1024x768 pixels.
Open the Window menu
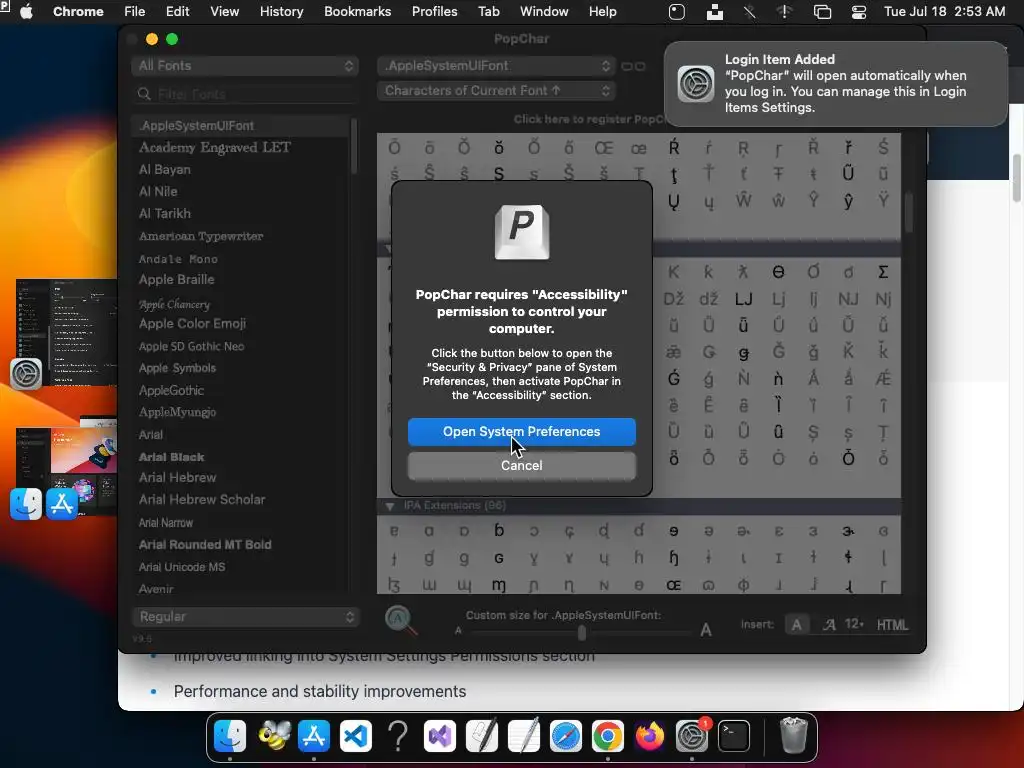(544, 12)
